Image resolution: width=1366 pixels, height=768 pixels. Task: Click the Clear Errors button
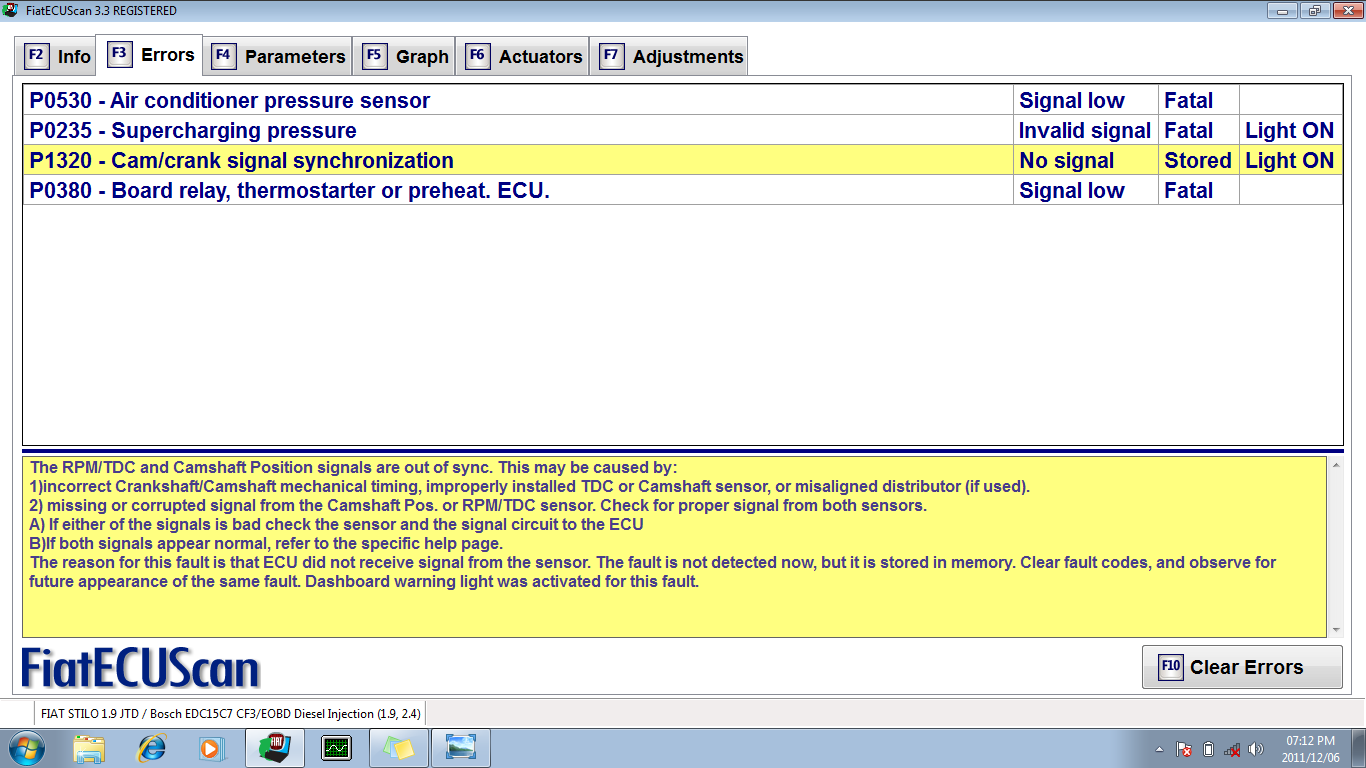click(x=1242, y=667)
